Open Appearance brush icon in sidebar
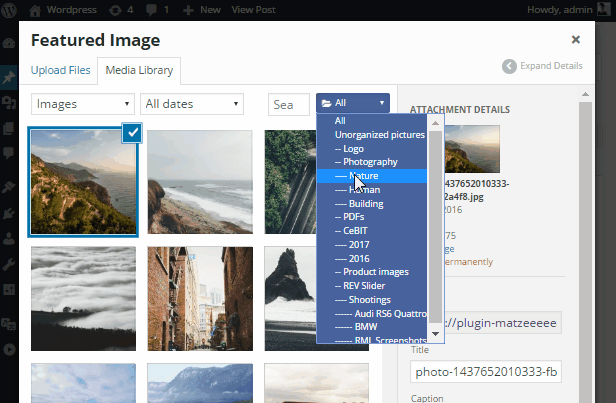The height and width of the screenshot is (403, 616). [9, 187]
